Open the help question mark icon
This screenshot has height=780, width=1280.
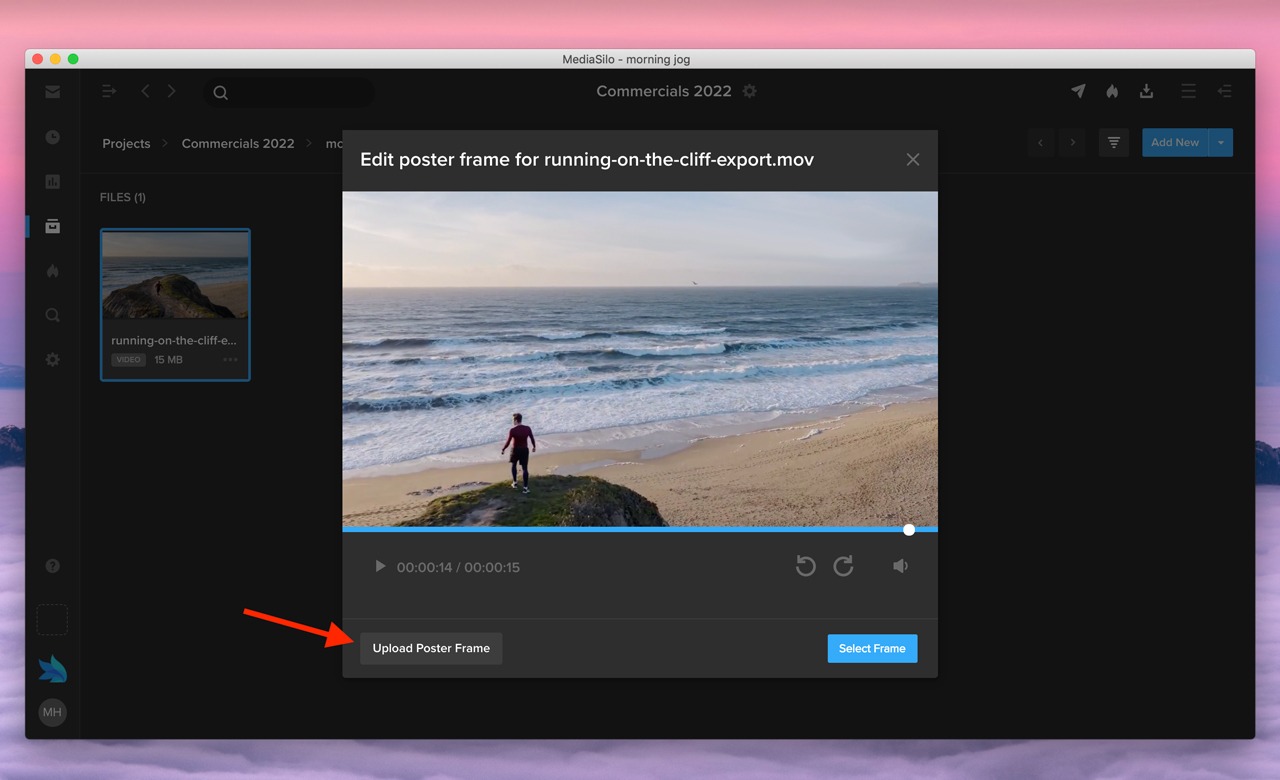point(52,566)
